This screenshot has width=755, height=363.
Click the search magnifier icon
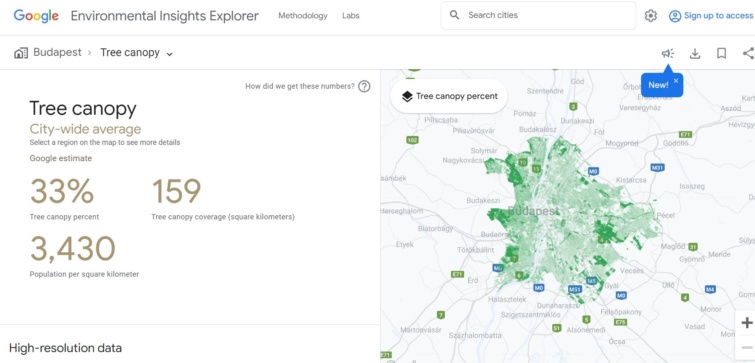tap(455, 15)
